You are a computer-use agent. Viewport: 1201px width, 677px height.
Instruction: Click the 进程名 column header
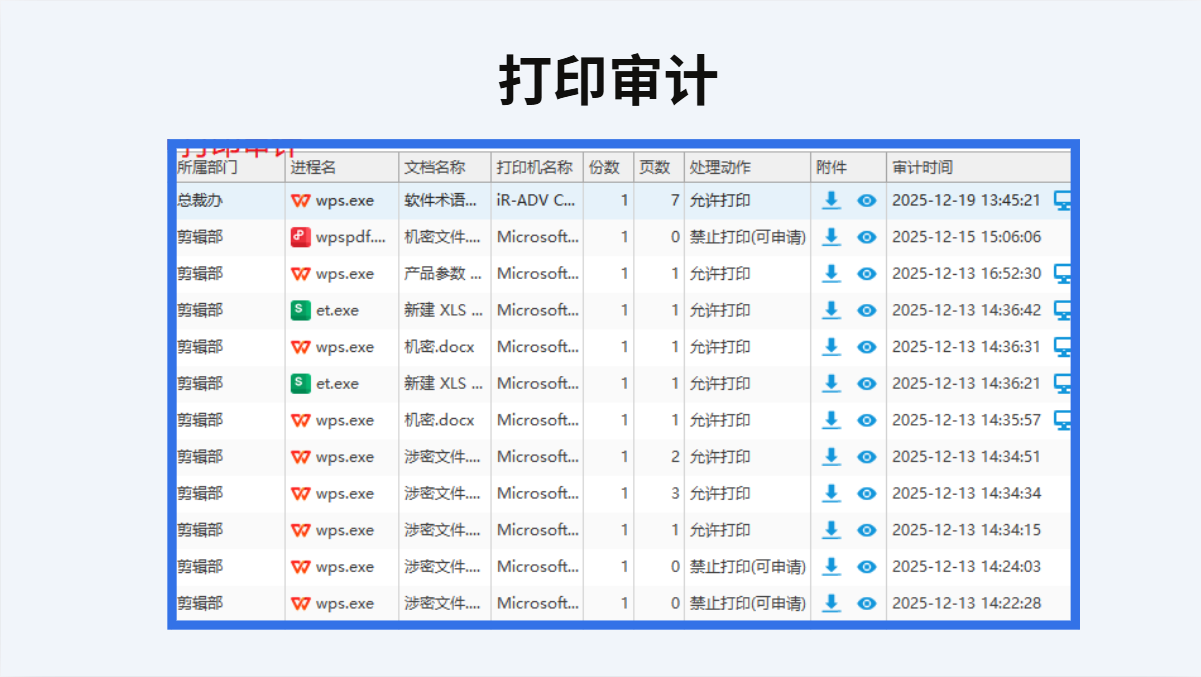pos(314,167)
